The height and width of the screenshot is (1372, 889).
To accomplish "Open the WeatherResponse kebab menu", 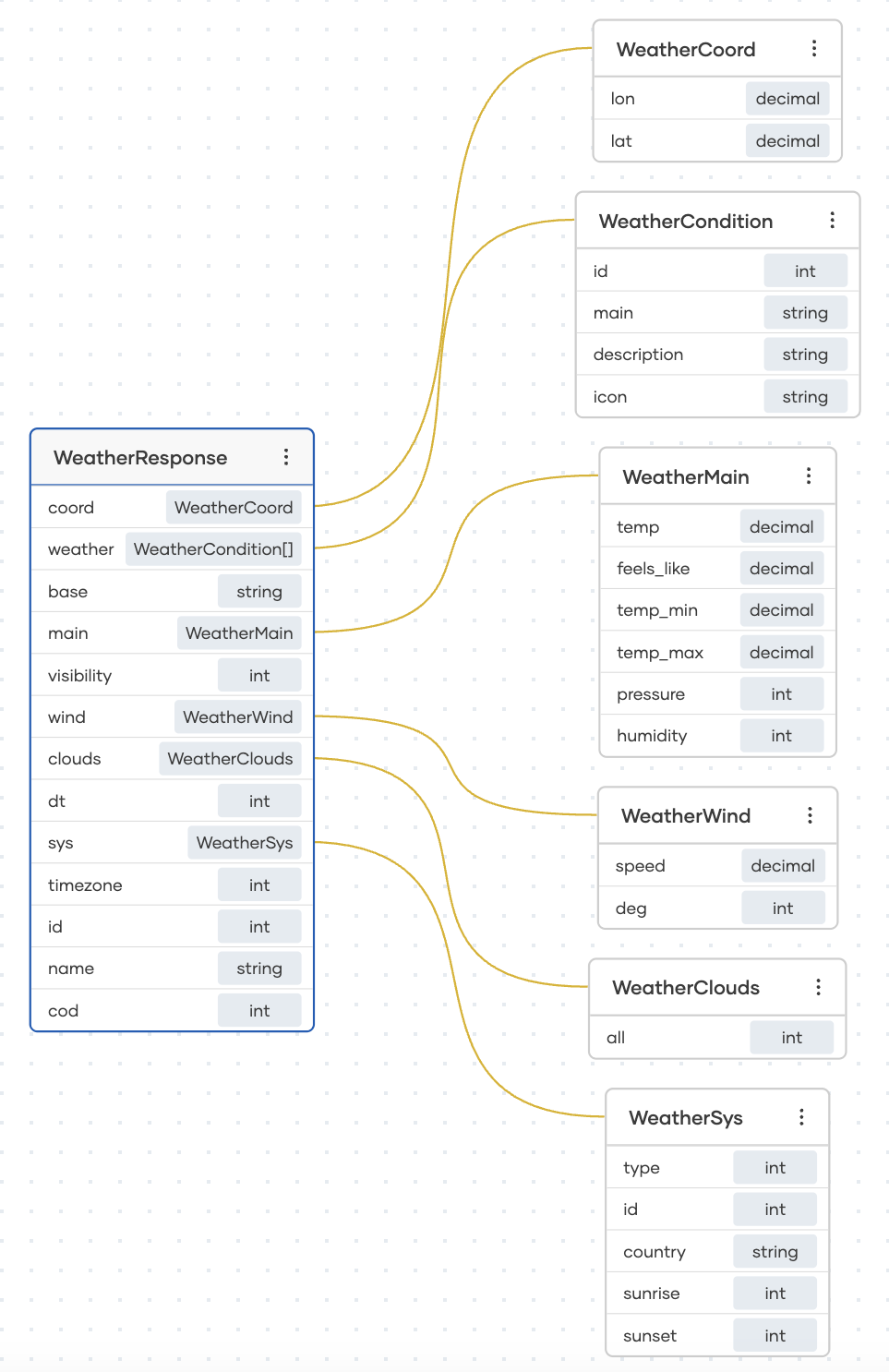I will pyautogui.click(x=286, y=457).
